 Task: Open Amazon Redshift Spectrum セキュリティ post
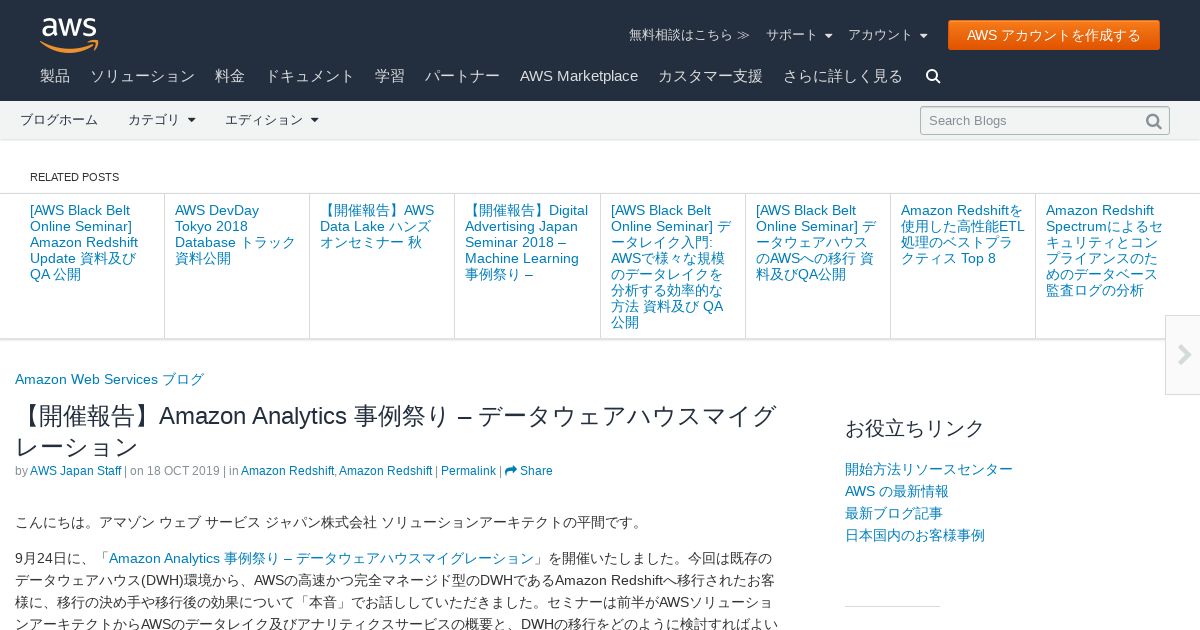point(1105,250)
